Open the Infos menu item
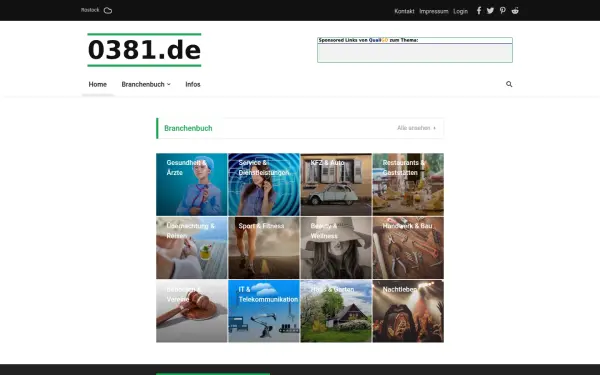The image size is (600, 375). click(193, 84)
